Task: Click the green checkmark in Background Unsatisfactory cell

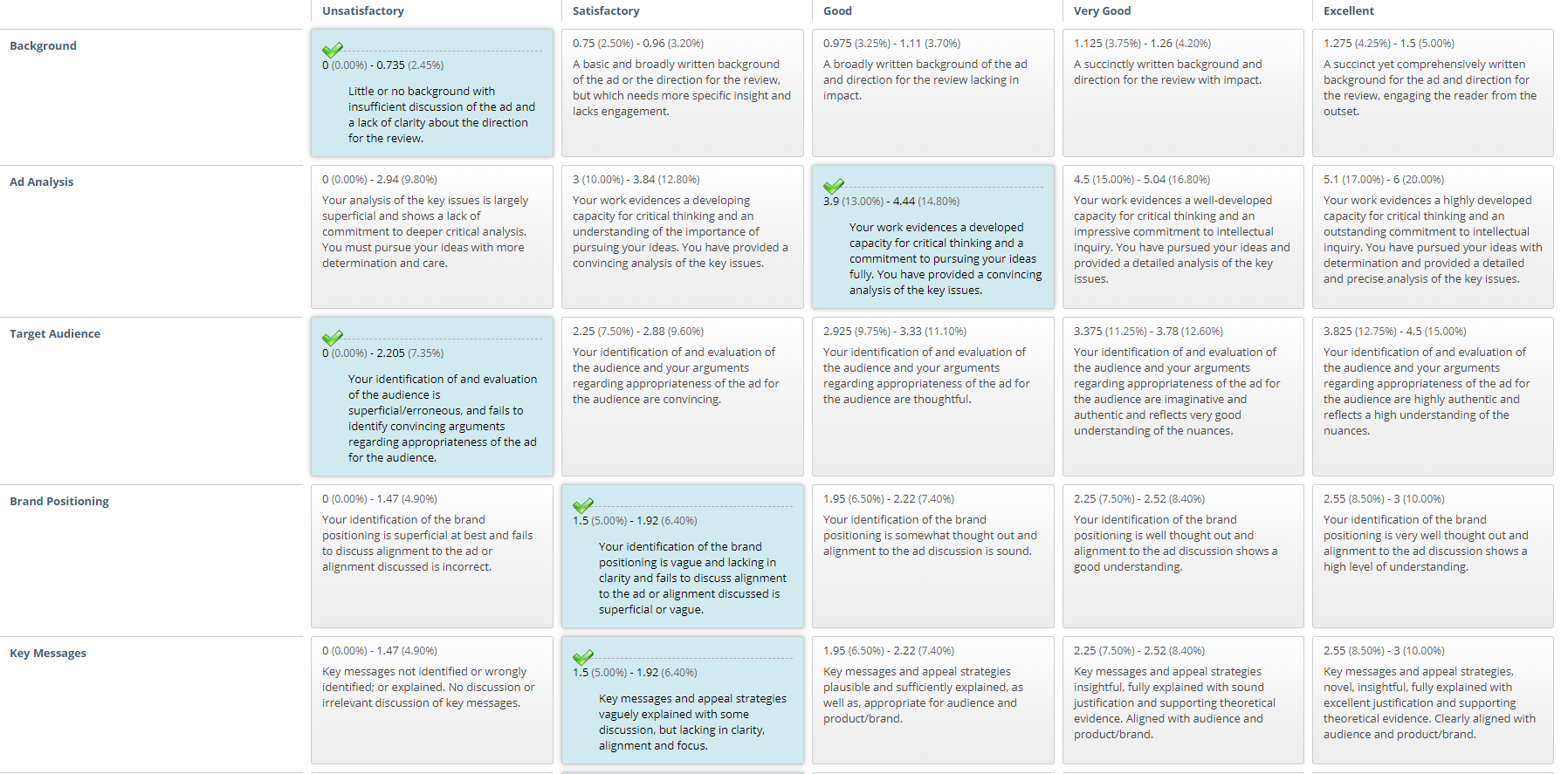Action: click(333, 50)
